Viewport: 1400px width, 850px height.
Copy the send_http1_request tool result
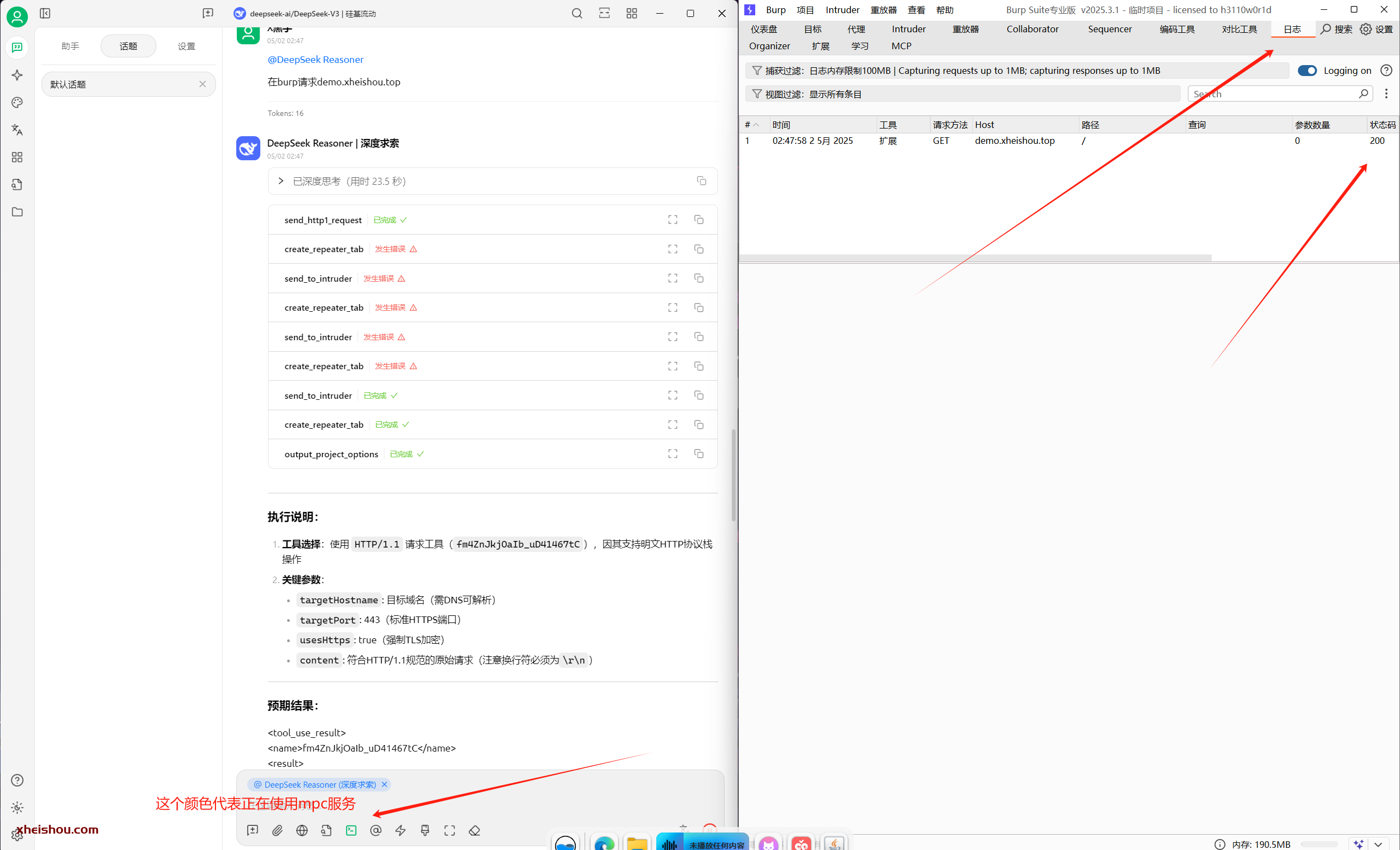699,219
